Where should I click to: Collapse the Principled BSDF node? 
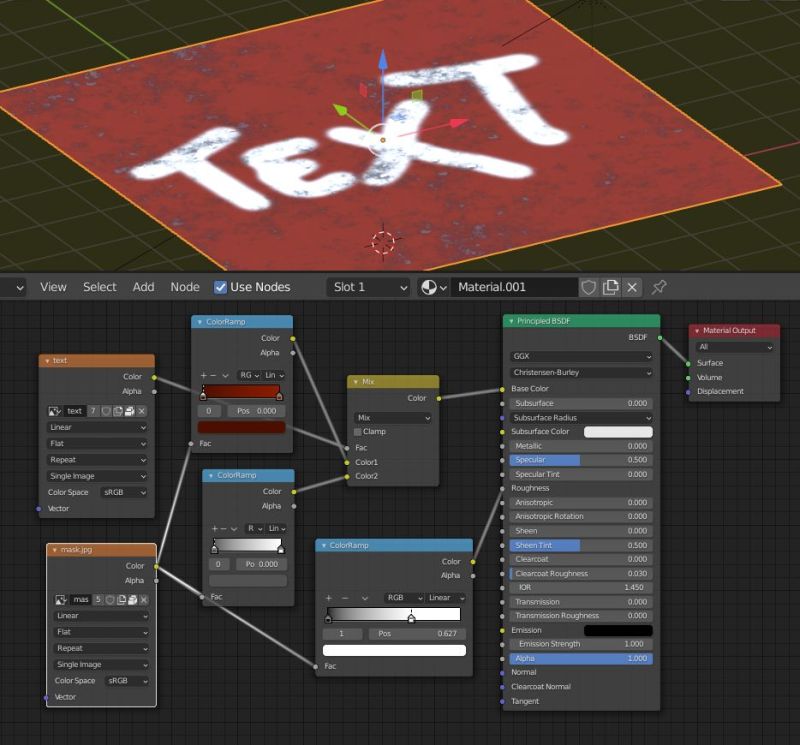511,321
